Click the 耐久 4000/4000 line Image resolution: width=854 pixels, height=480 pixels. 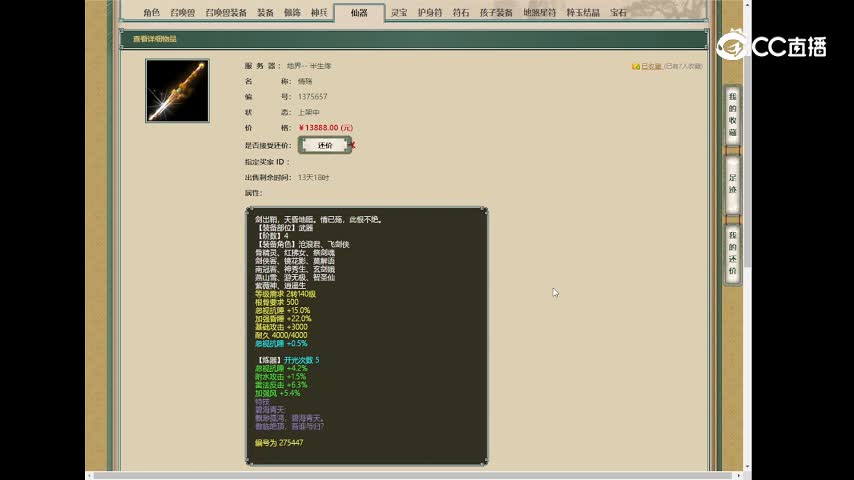point(281,335)
